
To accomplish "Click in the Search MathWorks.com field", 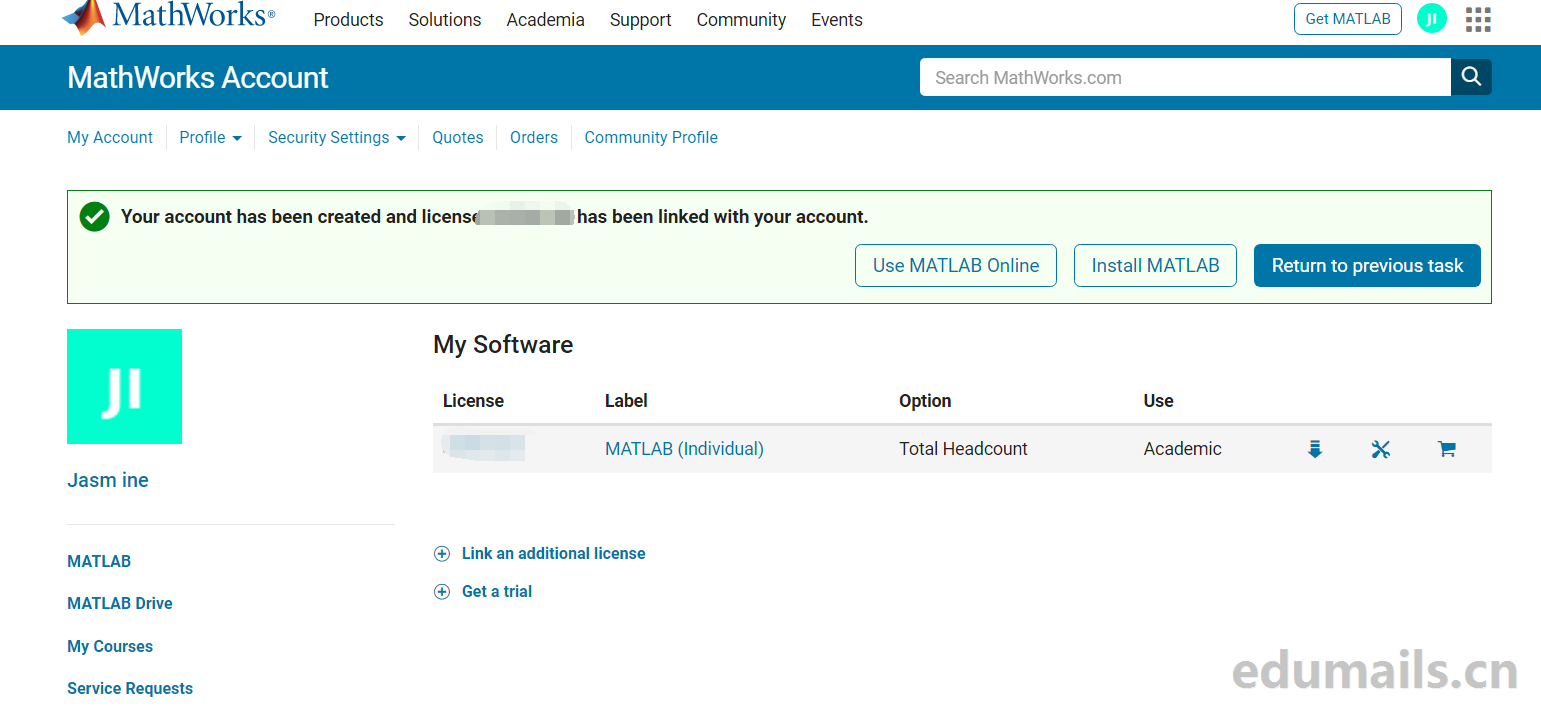I will tap(1185, 77).
